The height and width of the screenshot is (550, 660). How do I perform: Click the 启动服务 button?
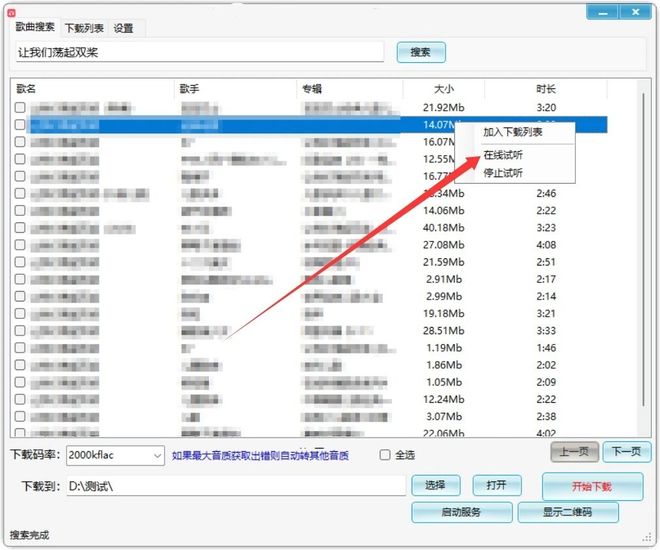[462, 512]
